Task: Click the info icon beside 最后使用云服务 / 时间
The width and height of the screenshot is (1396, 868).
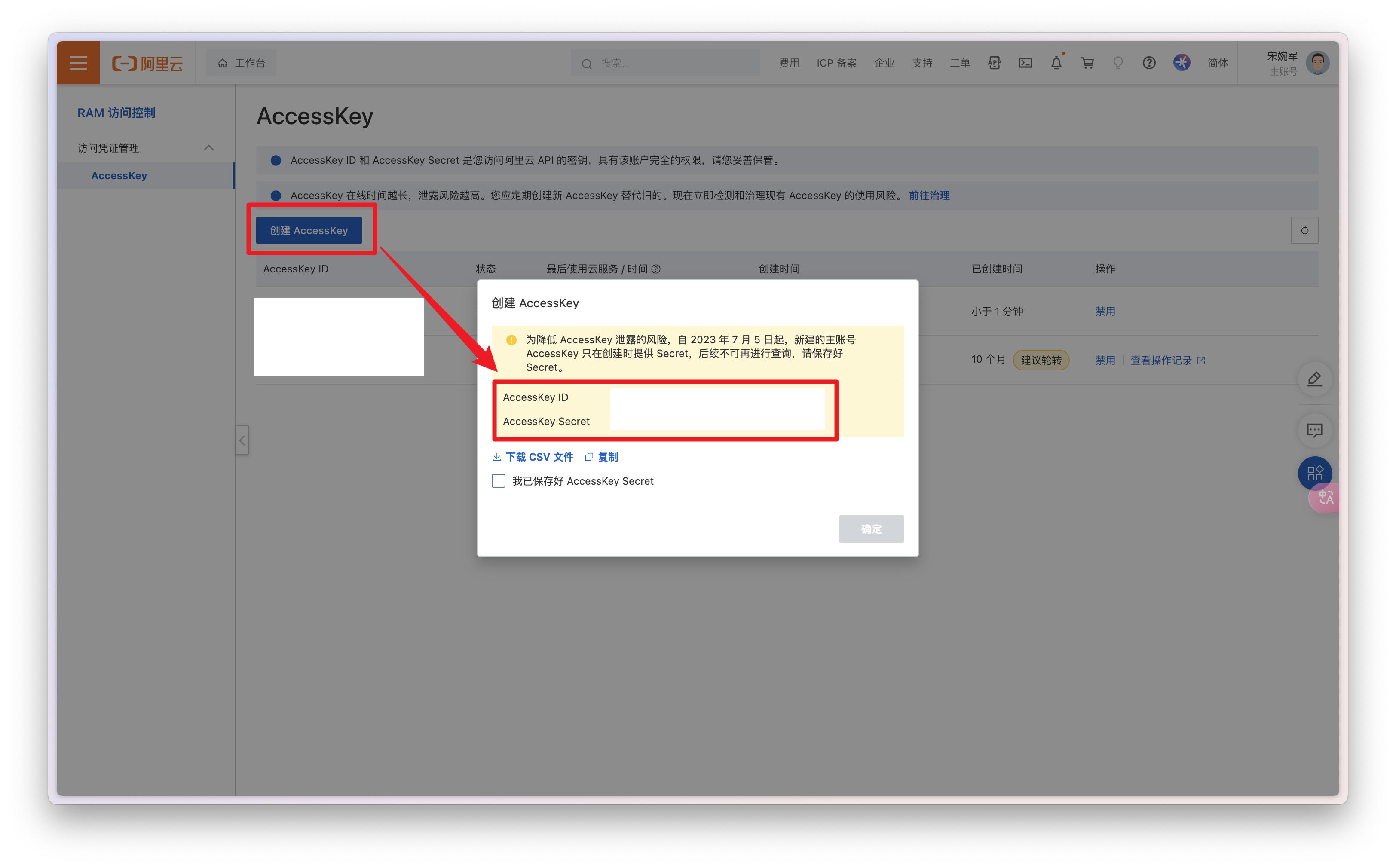Action: pyautogui.click(x=656, y=269)
